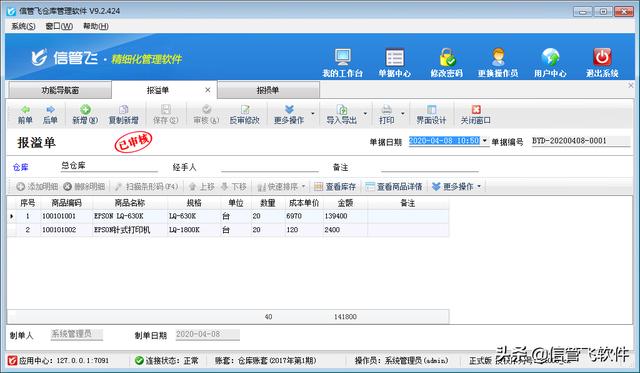The width and height of the screenshot is (640, 373).
Task: Click the 制单人 系统管理员 field
Action: (77, 334)
